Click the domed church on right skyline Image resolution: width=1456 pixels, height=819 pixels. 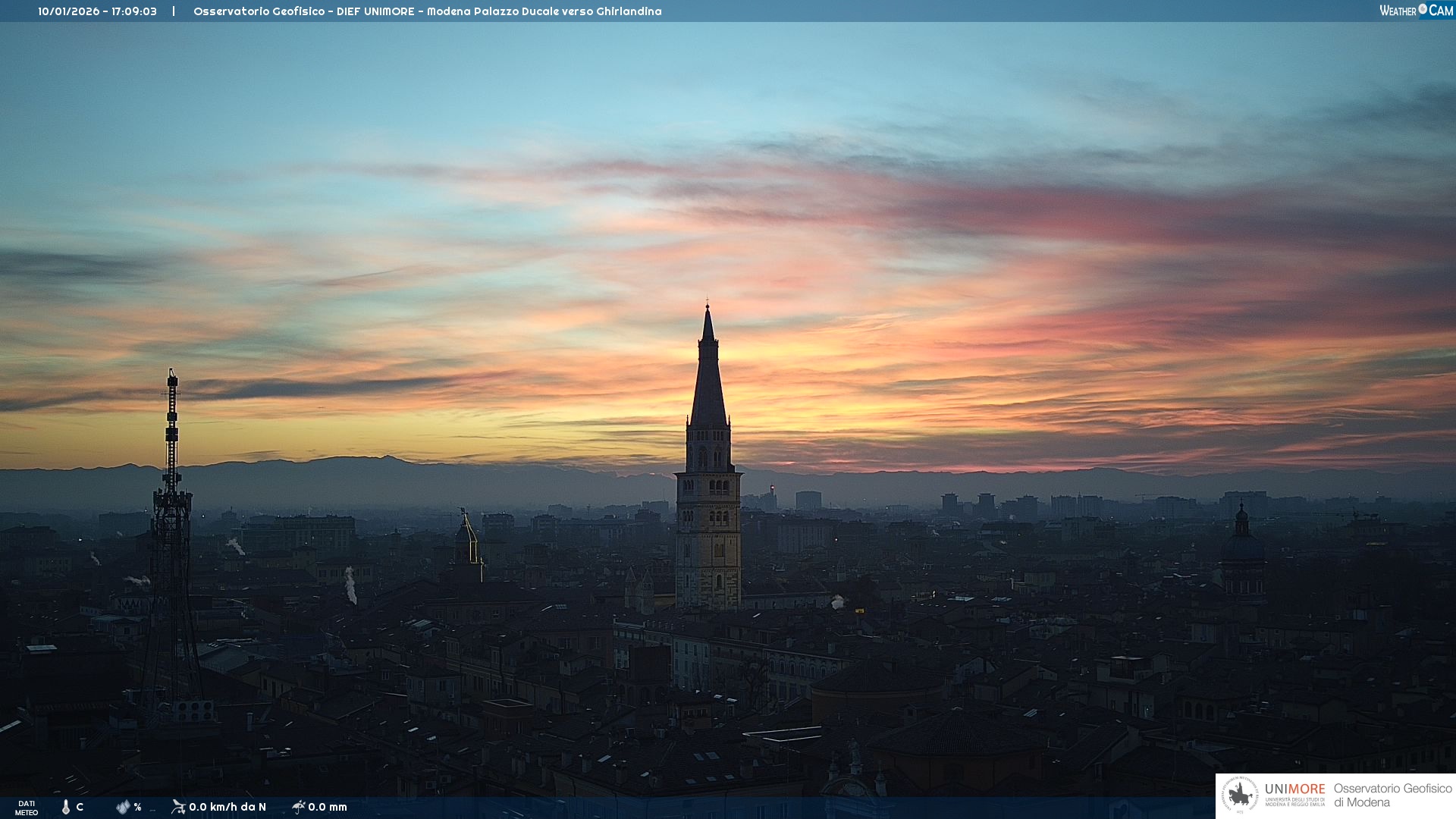pyautogui.click(x=1241, y=546)
